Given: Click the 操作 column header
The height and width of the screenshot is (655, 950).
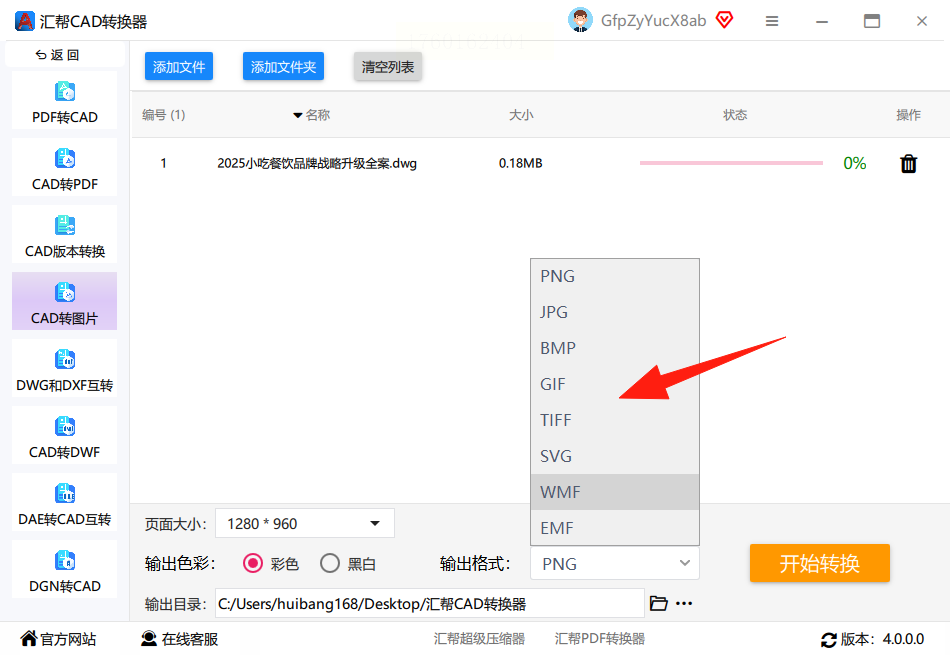Looking at the screenshot, I should click(x=908, y=115).
